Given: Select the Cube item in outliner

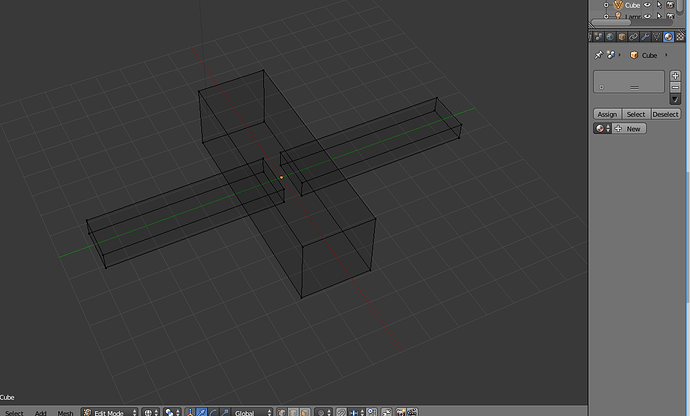Looking at the screenshot, I should click(632, 5).
